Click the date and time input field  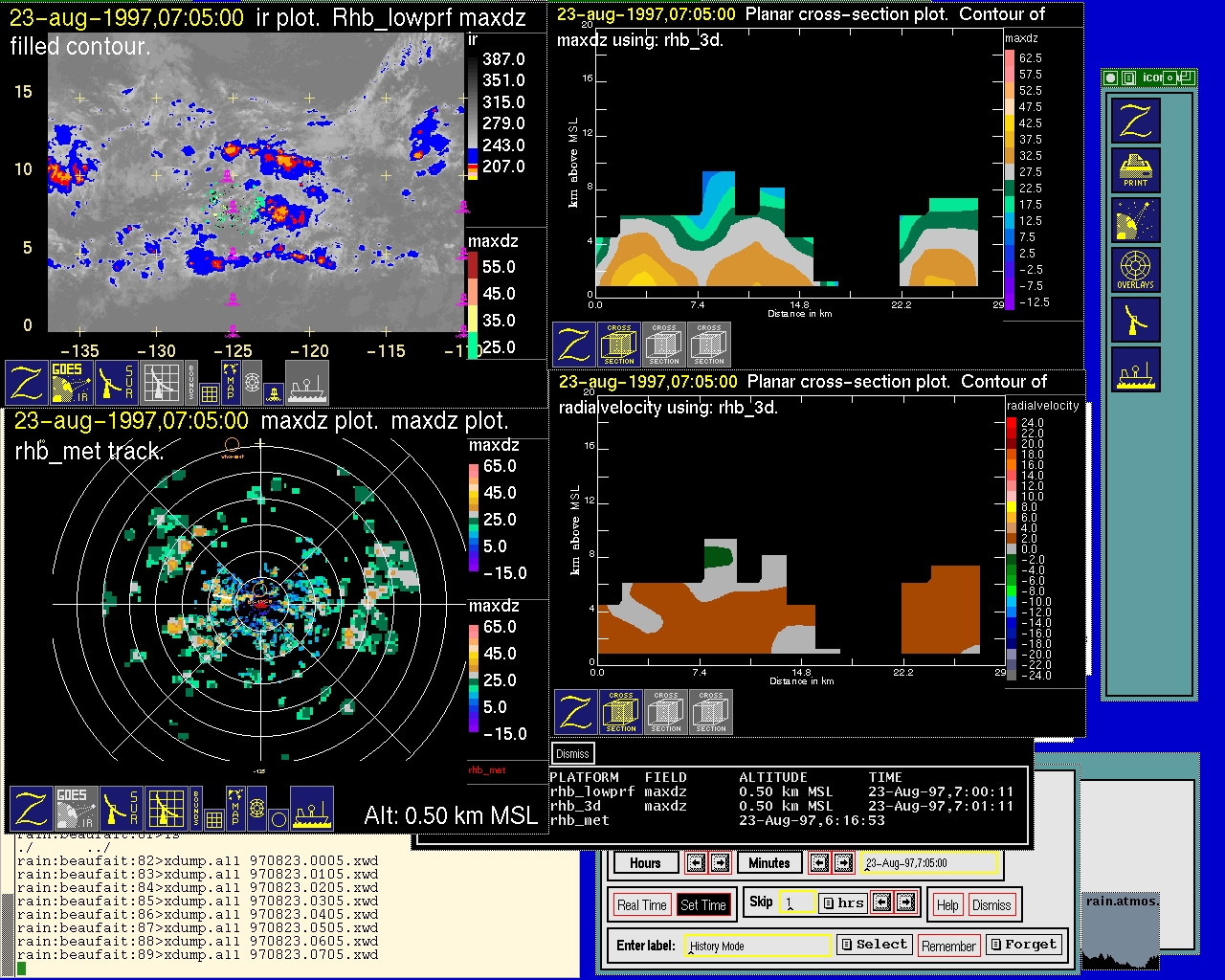[928, 863]
